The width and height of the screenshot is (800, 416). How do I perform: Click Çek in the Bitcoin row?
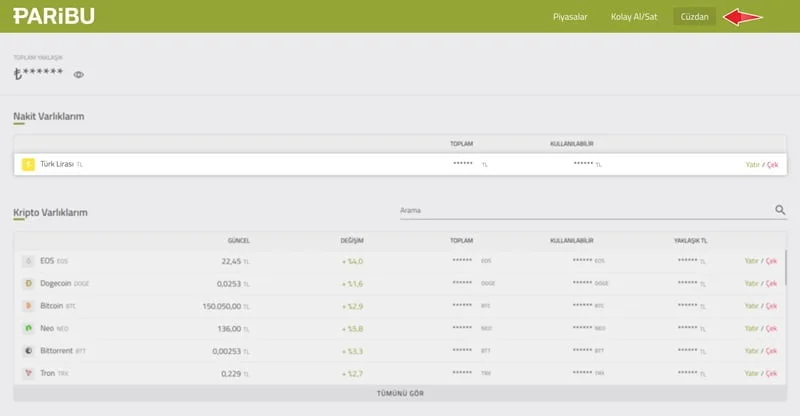(x=771, y=306)
